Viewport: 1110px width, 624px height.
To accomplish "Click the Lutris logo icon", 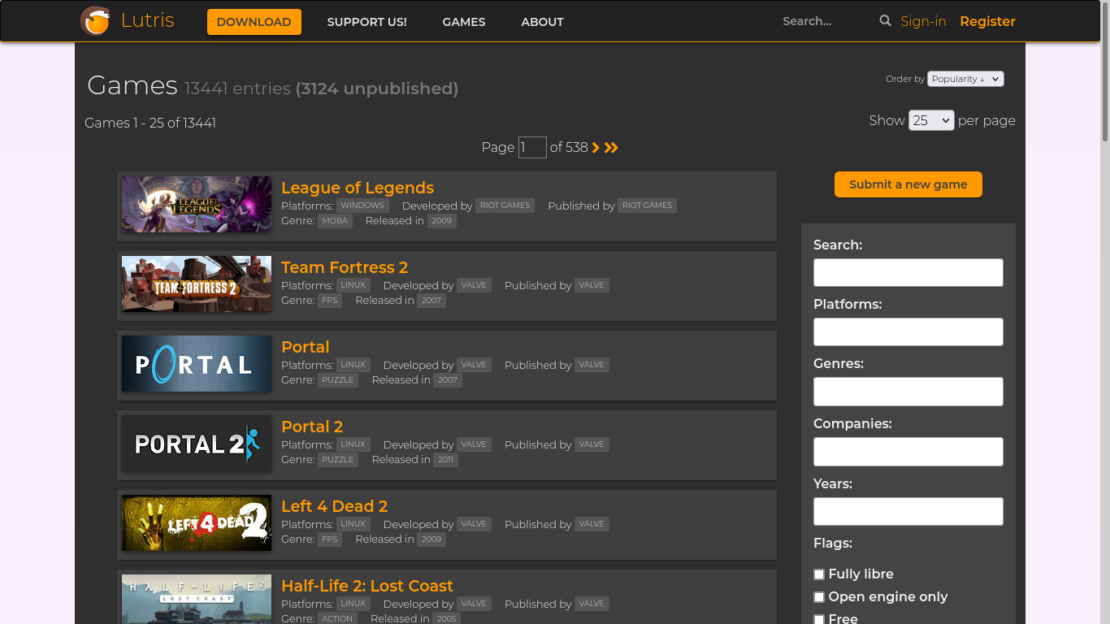I will click(x=95, y=20).
